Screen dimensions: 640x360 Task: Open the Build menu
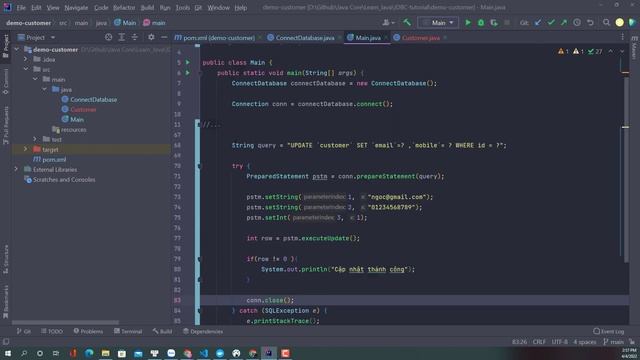pyautogui.click(x=147, y=7)
